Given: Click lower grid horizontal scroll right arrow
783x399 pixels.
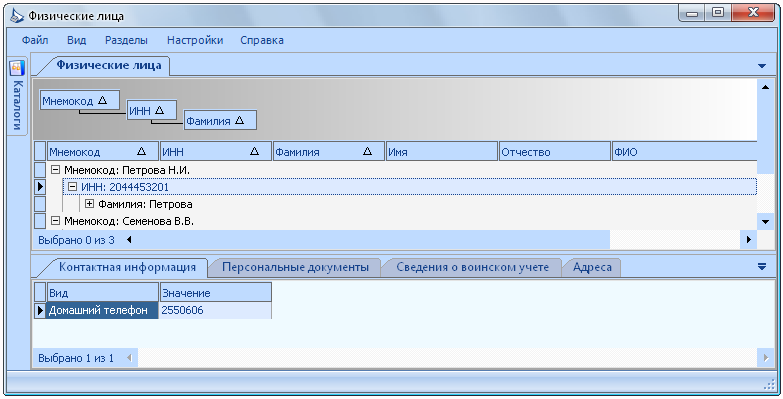Looking at the screenshot, I should pos(766,358).
